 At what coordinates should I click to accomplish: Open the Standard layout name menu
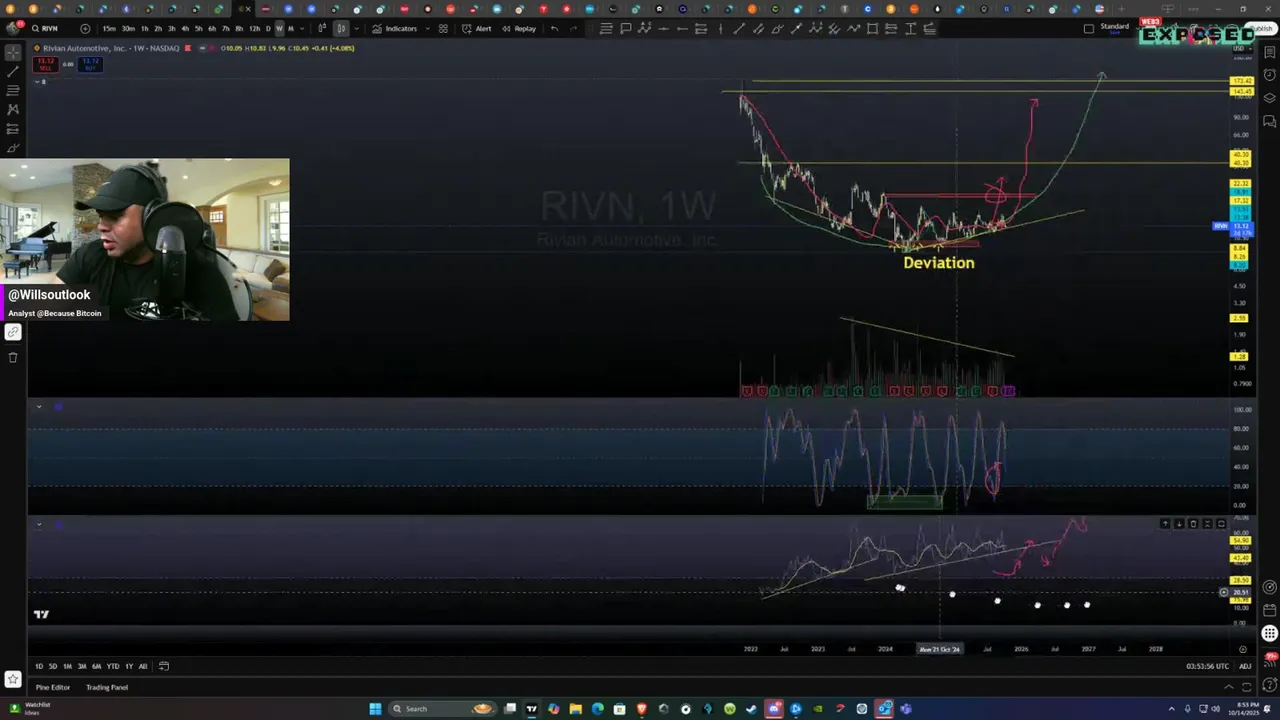[x=1114, y=28]
